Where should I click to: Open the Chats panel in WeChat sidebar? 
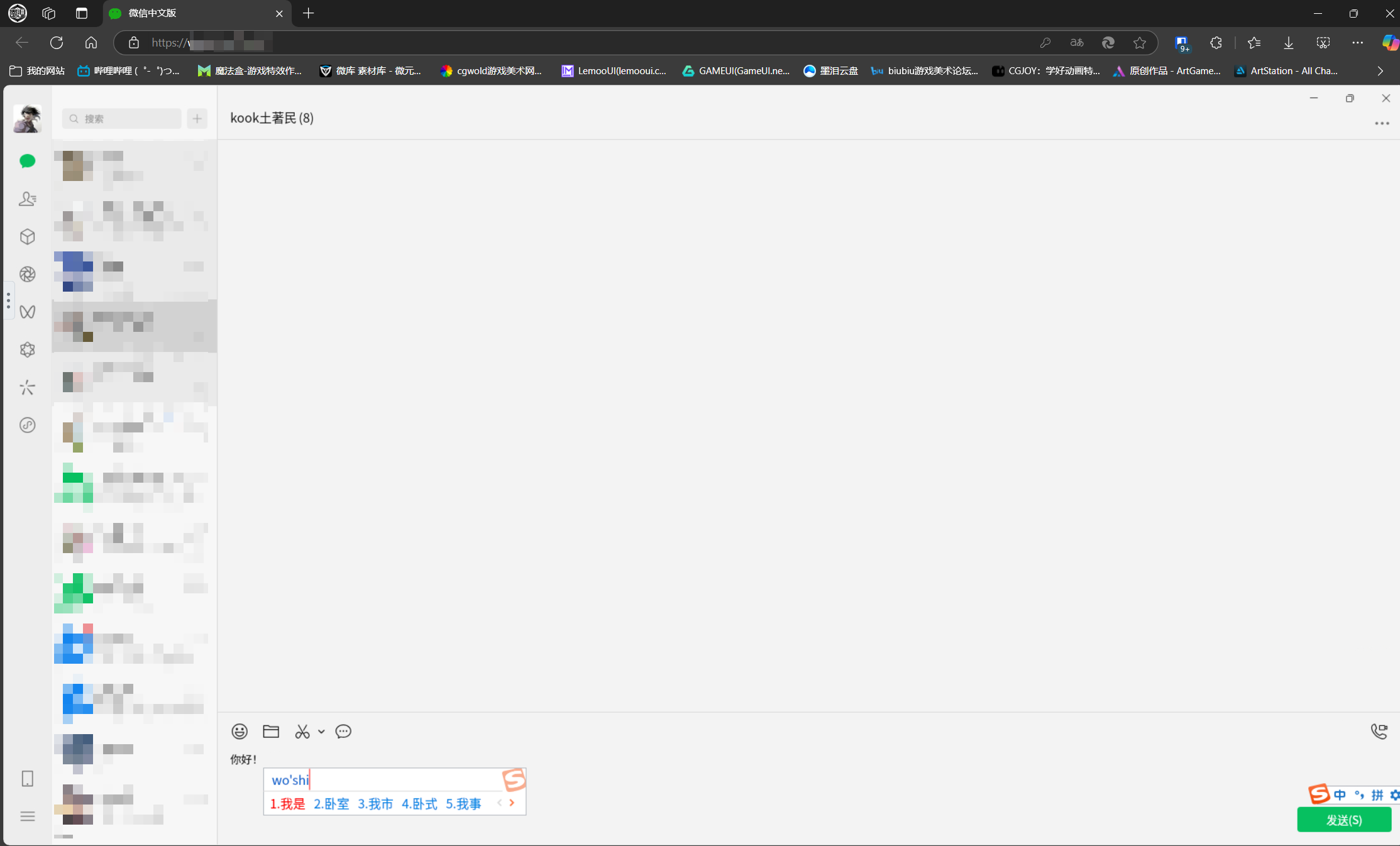point(27,161)
